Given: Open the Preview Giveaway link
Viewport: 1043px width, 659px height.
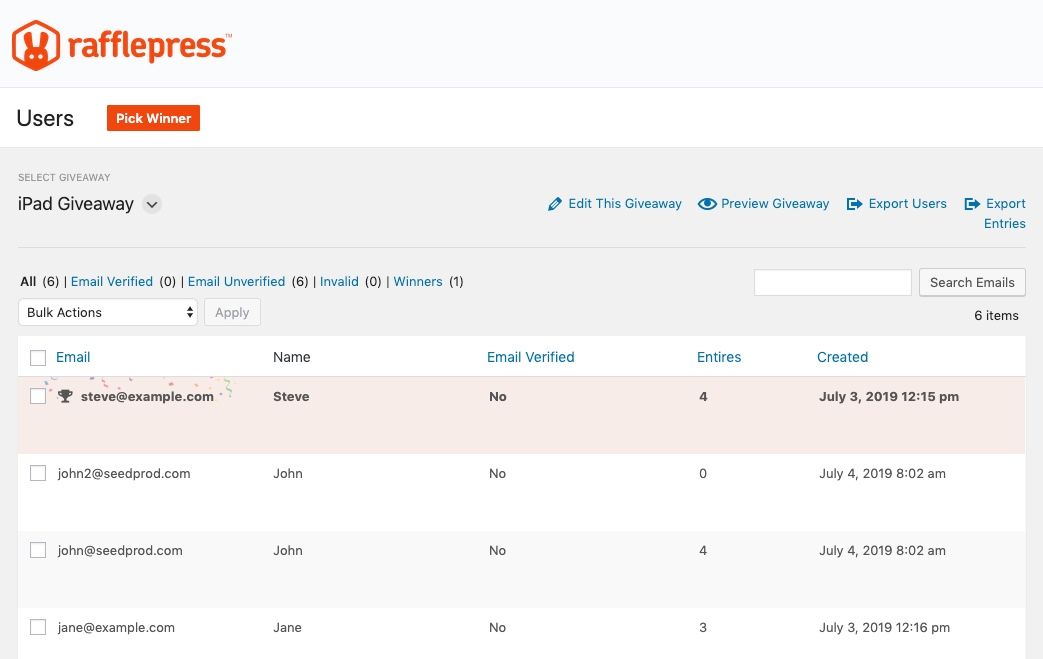Looking at the screenshot, I should pyautogui.click(x=775, y=203).
